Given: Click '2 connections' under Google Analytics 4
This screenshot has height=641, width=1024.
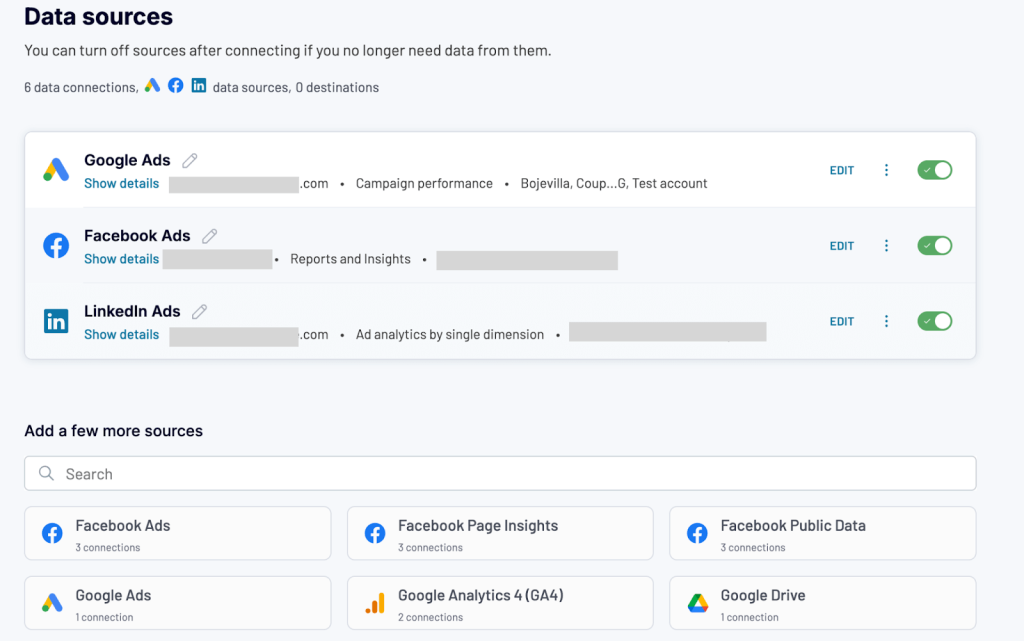Looking at the screenshot, I should (430, 617).
